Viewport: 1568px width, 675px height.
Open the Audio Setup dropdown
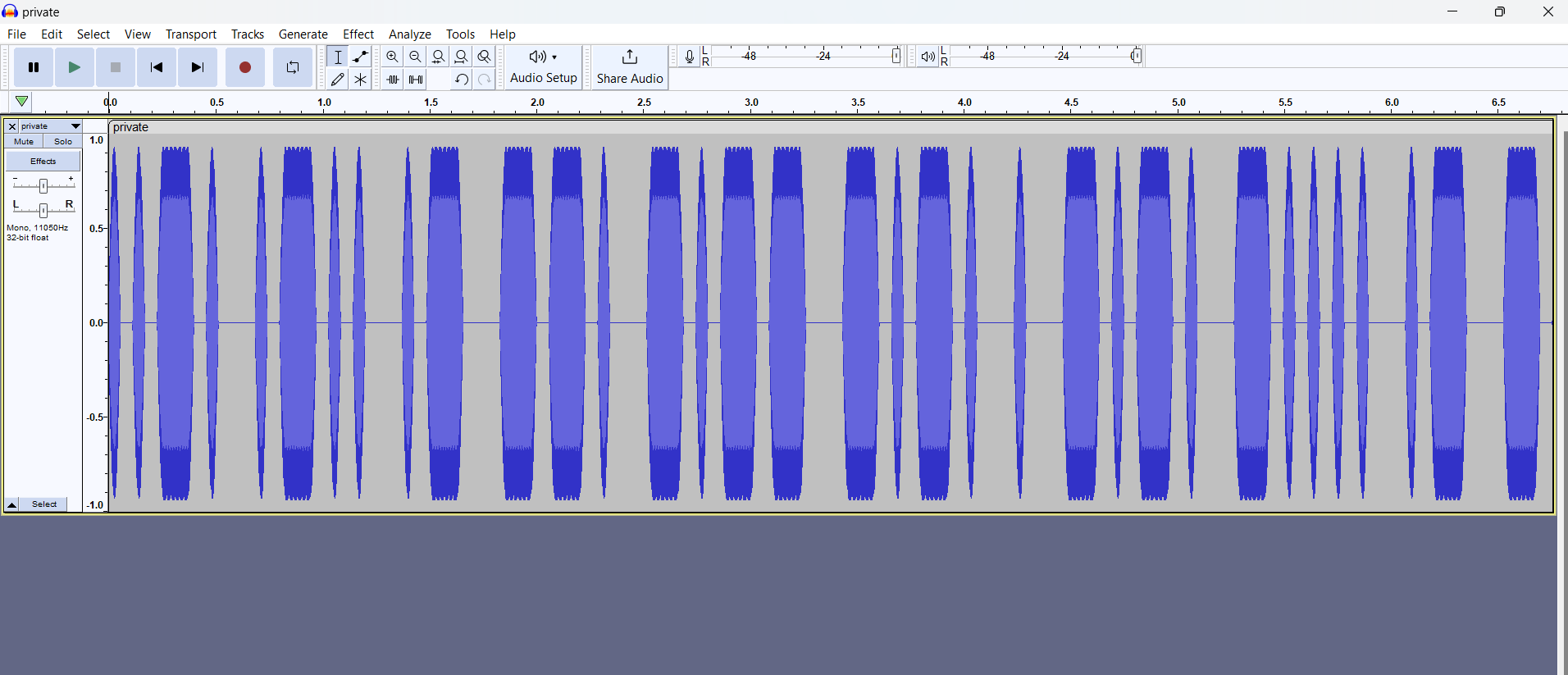click(x=543, y=67)
